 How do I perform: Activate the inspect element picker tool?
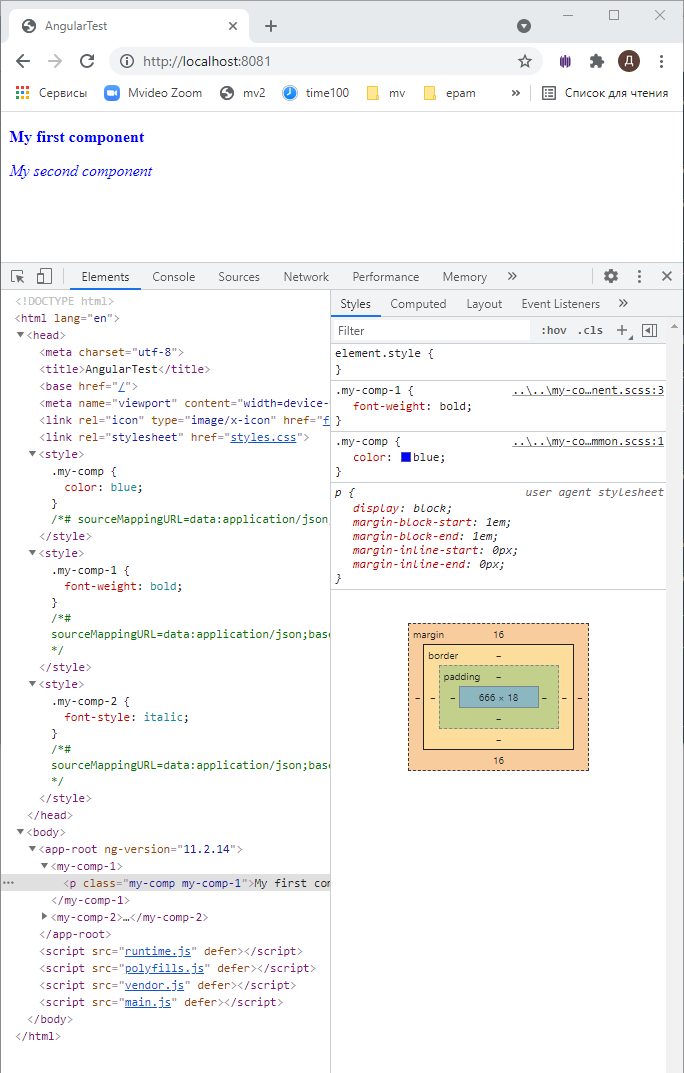pyautogui.click(x=18, y=276)
